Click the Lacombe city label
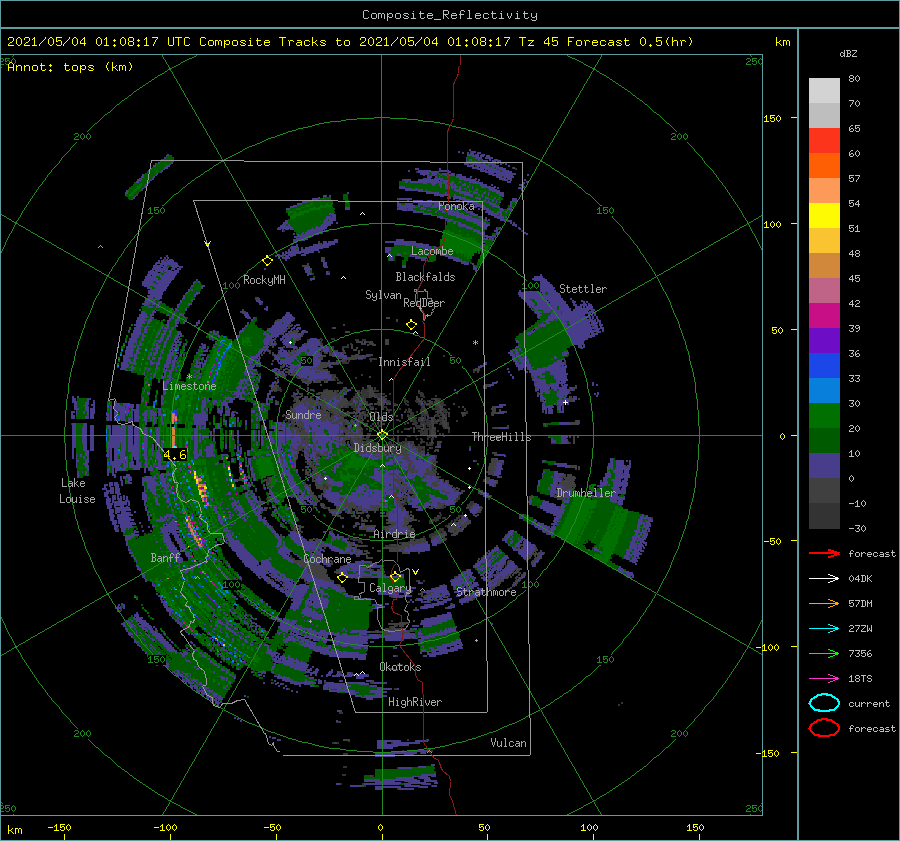The width and height of the screenshot is (900, 841). [x=432, y=251]
